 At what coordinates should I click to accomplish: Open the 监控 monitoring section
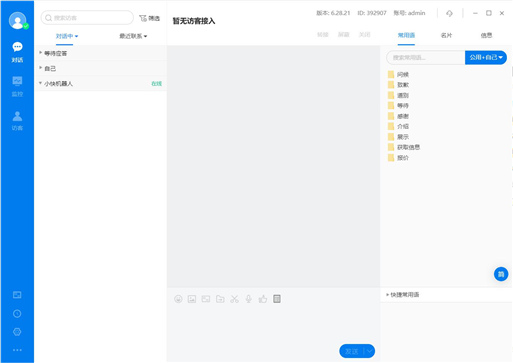pos(17,86)
